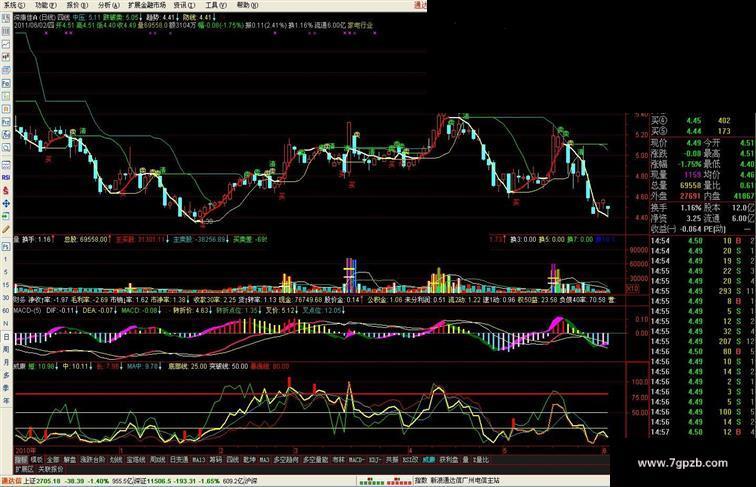Image resolution: width=756 pixels, height=487 pixels.
Task: Click the RSI indicator icon
Action: pyautogui.click(x=6, y=177)
